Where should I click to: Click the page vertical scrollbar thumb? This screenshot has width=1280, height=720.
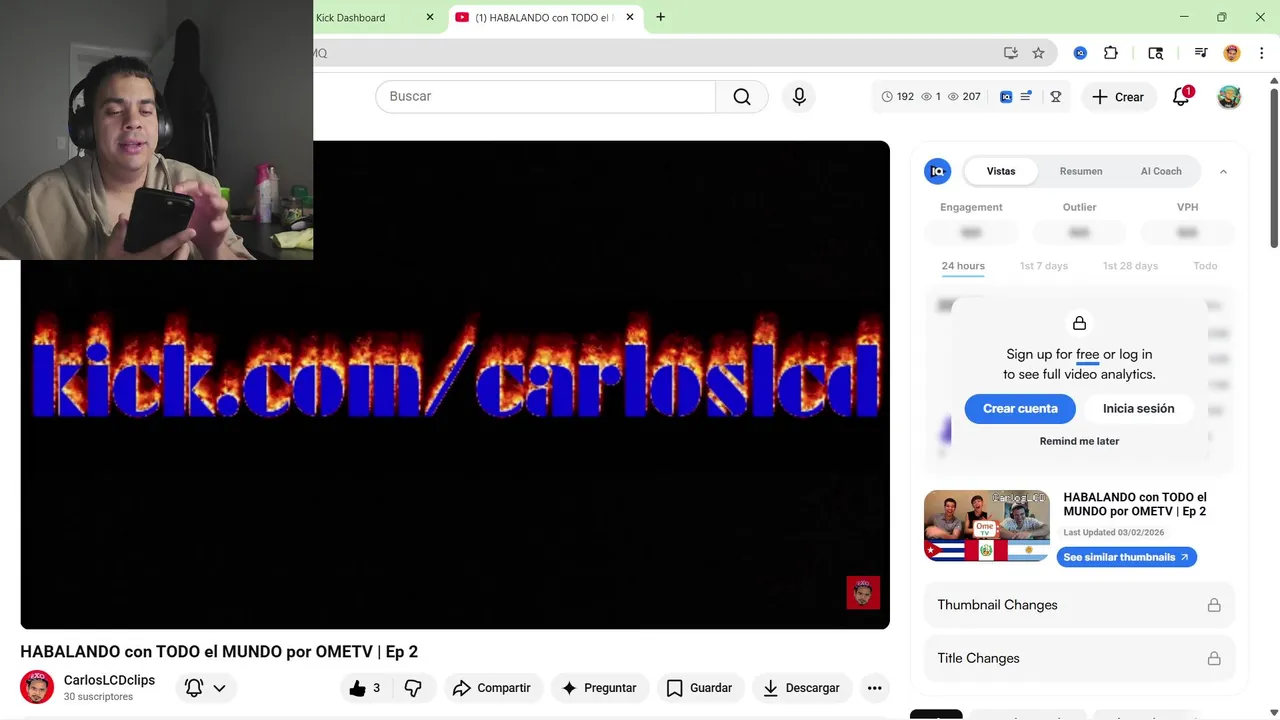pyautogui.click(x=1274, y=169)
